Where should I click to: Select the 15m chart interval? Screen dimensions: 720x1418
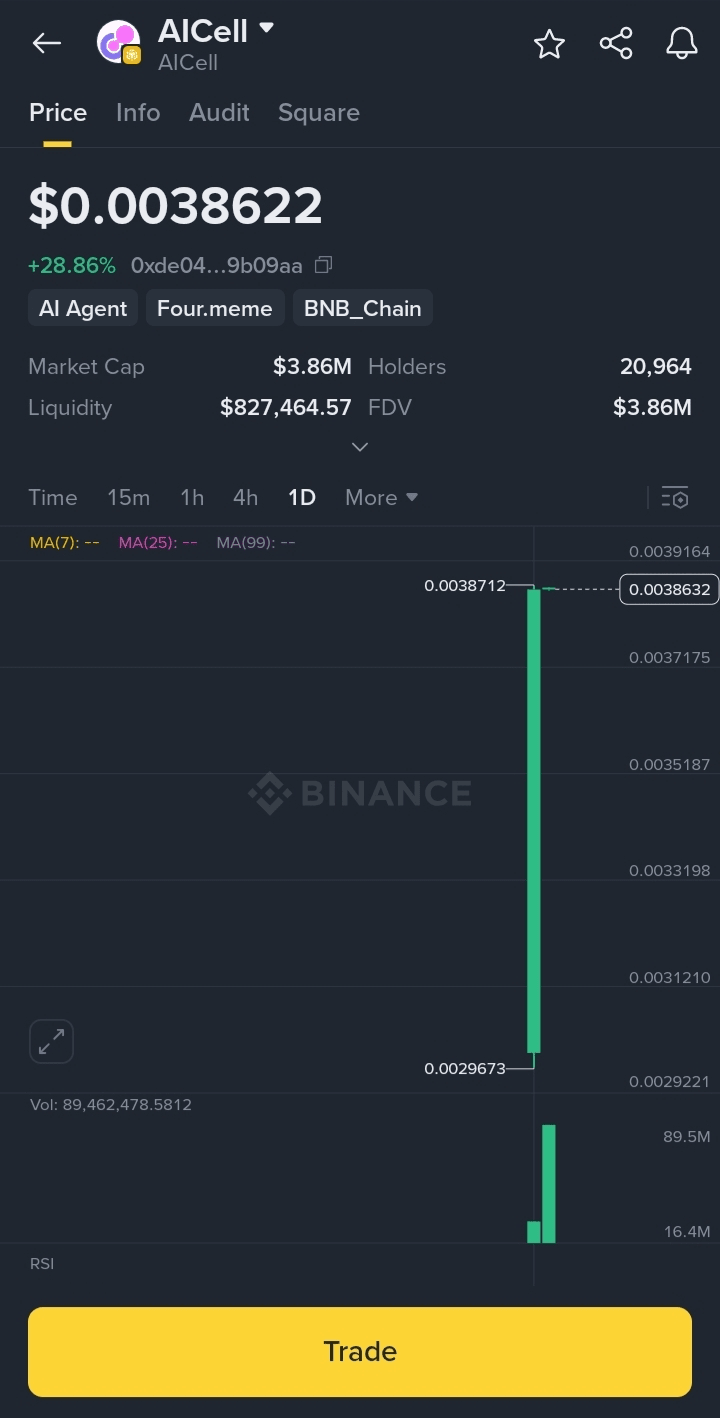click(128, 497)
